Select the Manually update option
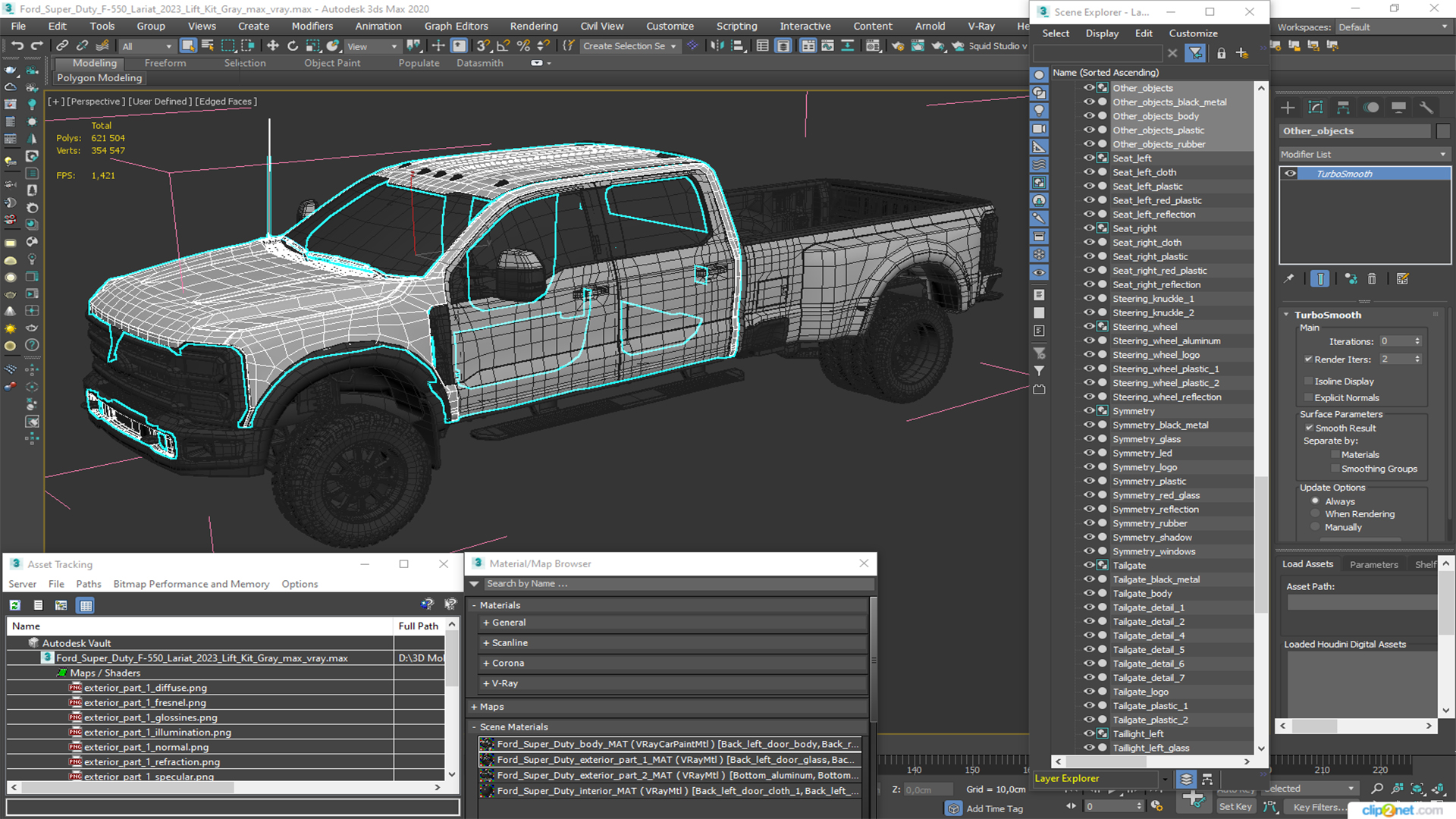The image size is (1456, 819). [x=1316, y=527]
